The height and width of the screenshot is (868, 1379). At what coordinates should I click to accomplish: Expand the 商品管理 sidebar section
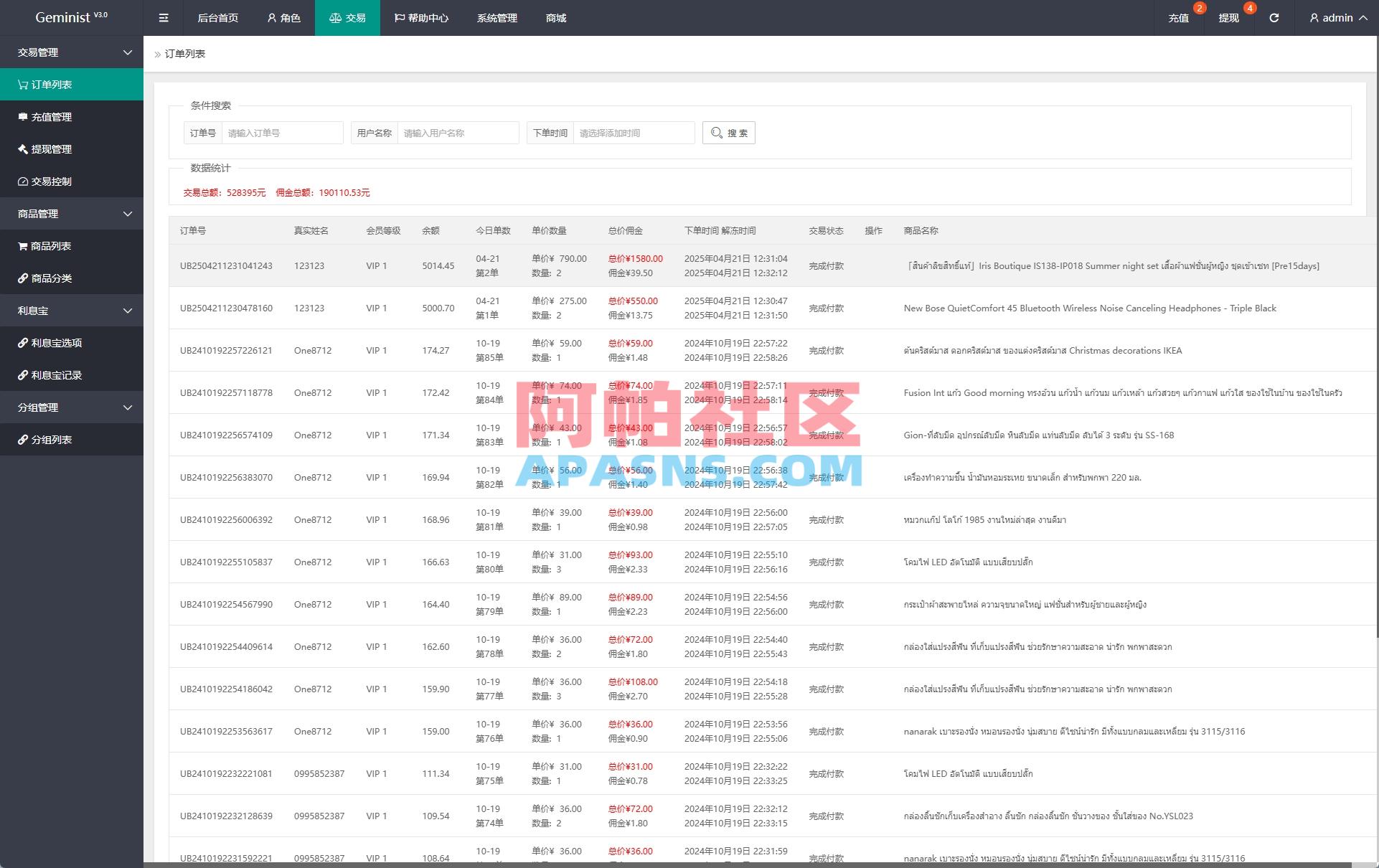(x=128, y=214)
